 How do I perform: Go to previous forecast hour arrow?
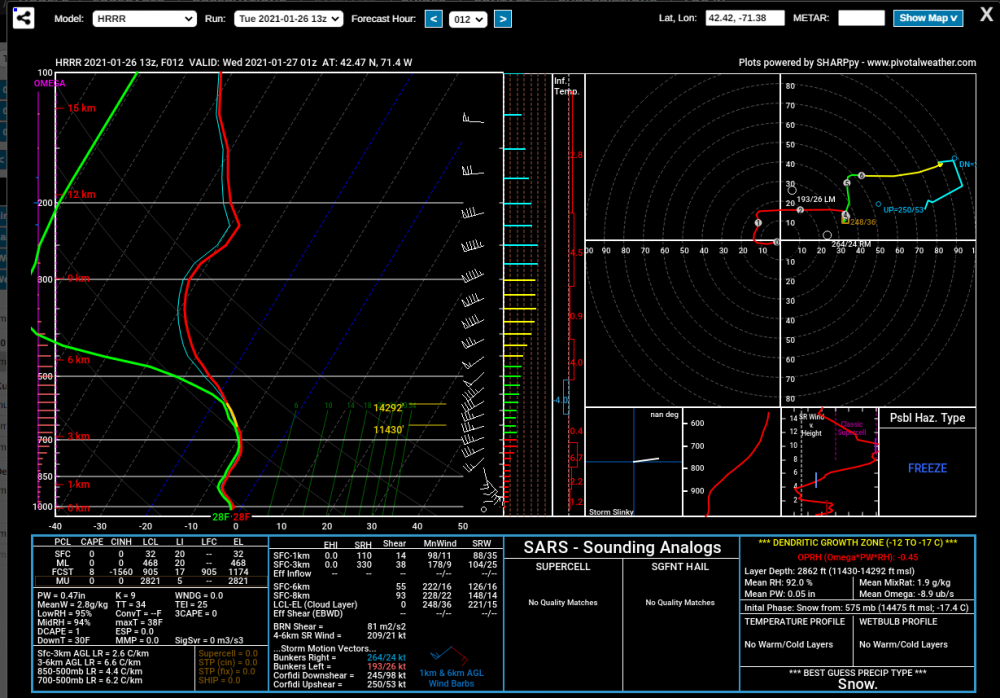[x=433, y=19]
